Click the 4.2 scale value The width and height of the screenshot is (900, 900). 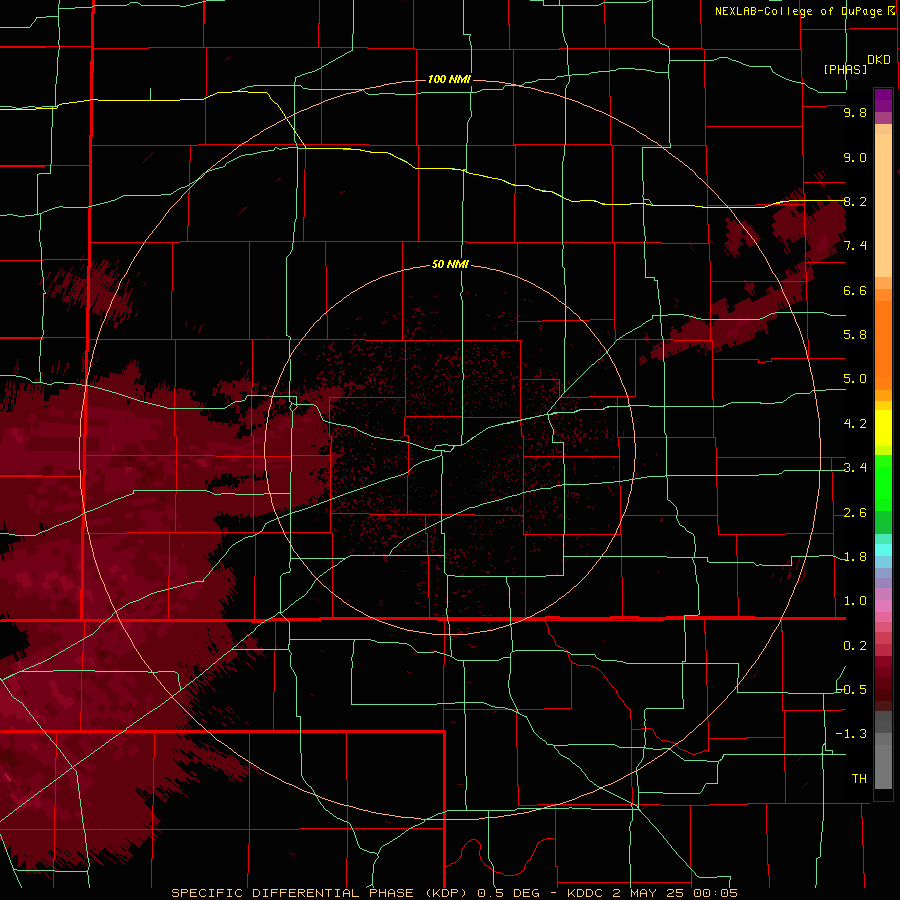[x=855, y=424]
